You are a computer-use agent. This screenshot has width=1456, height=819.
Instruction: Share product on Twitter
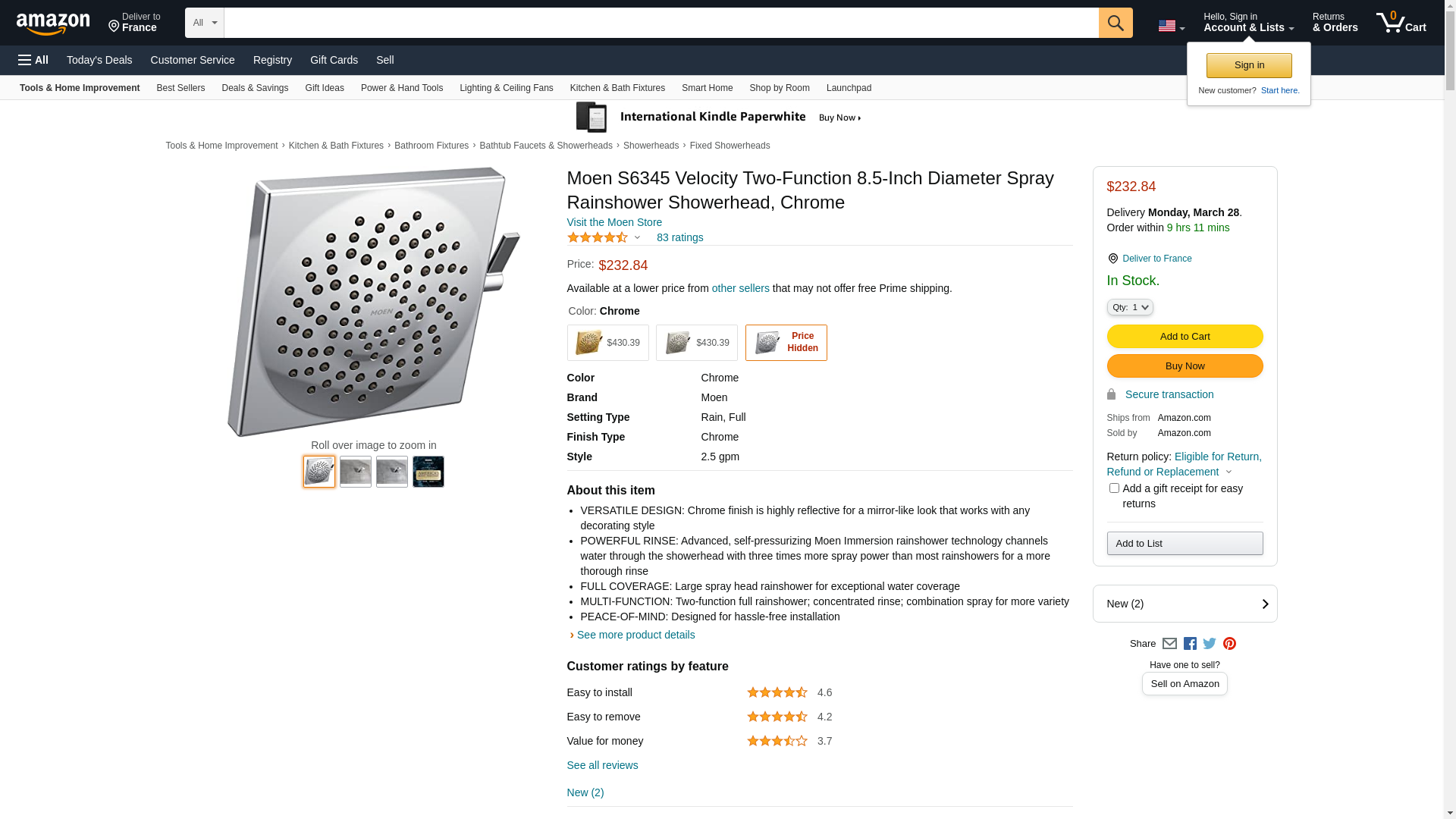click(1210, 644)
